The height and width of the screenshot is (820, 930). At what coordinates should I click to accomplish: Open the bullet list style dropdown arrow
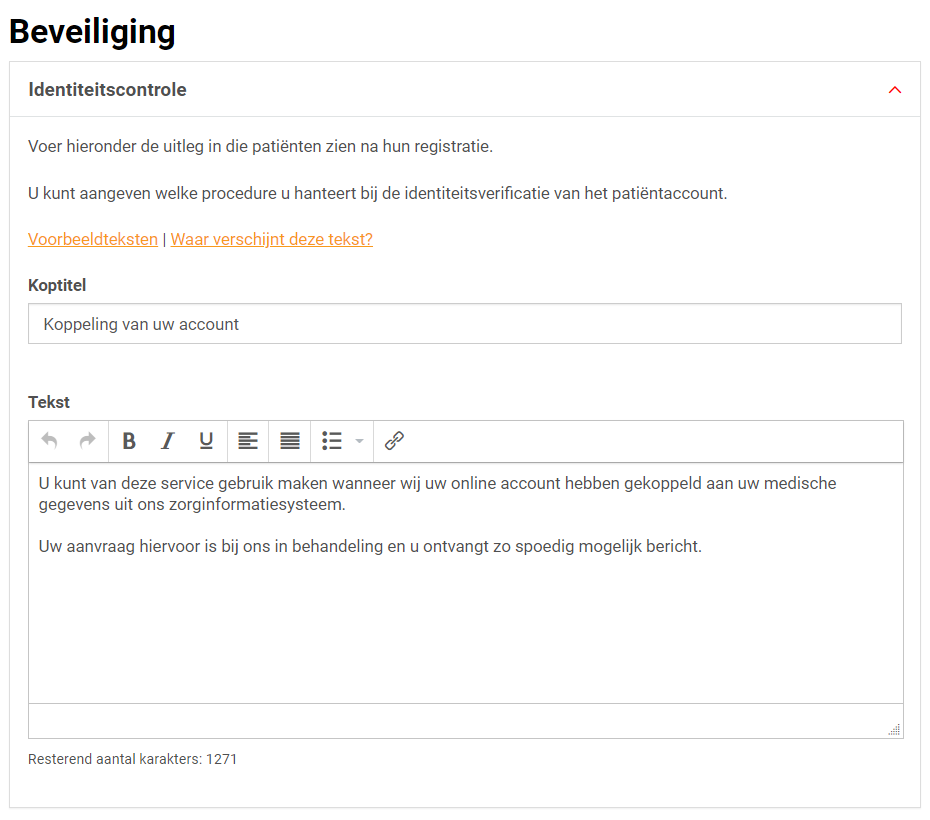(x=359, y=441)
